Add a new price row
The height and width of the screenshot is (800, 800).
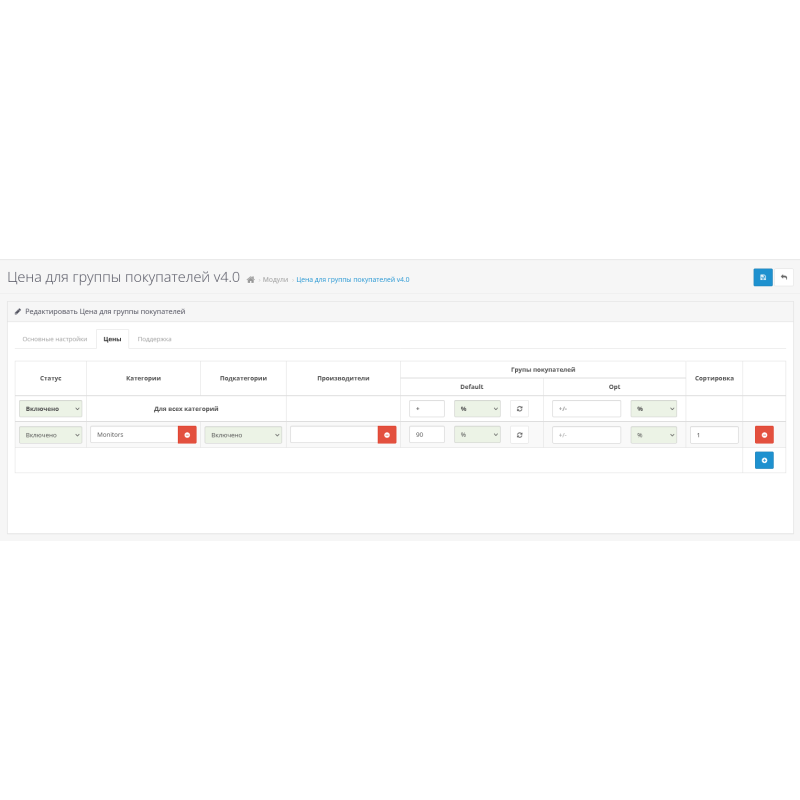[x=764, y=460]
